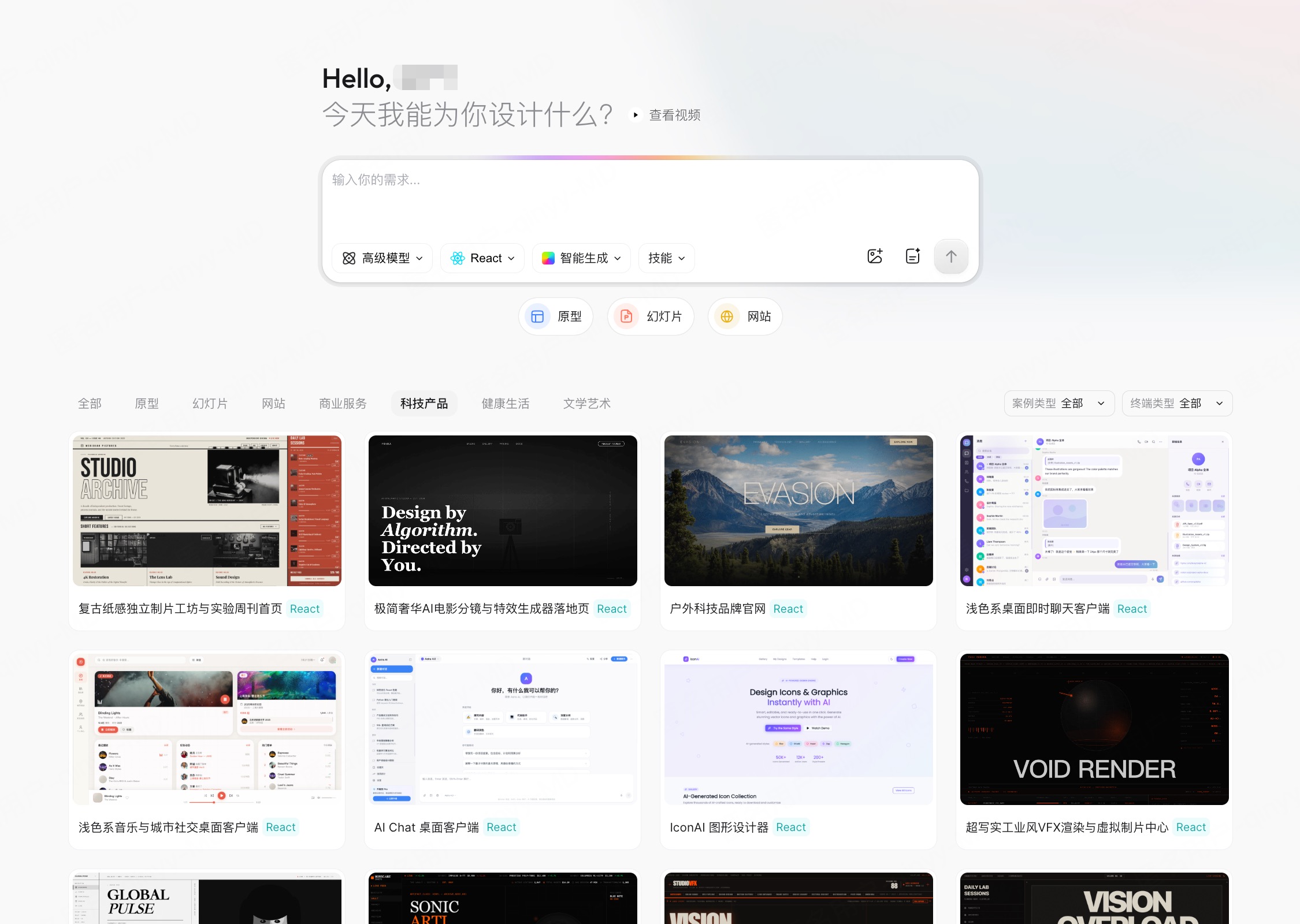Choose the 幻灯片 slides quick button
The width and height of the screenshot is (1300, 924).
[651, 316]
